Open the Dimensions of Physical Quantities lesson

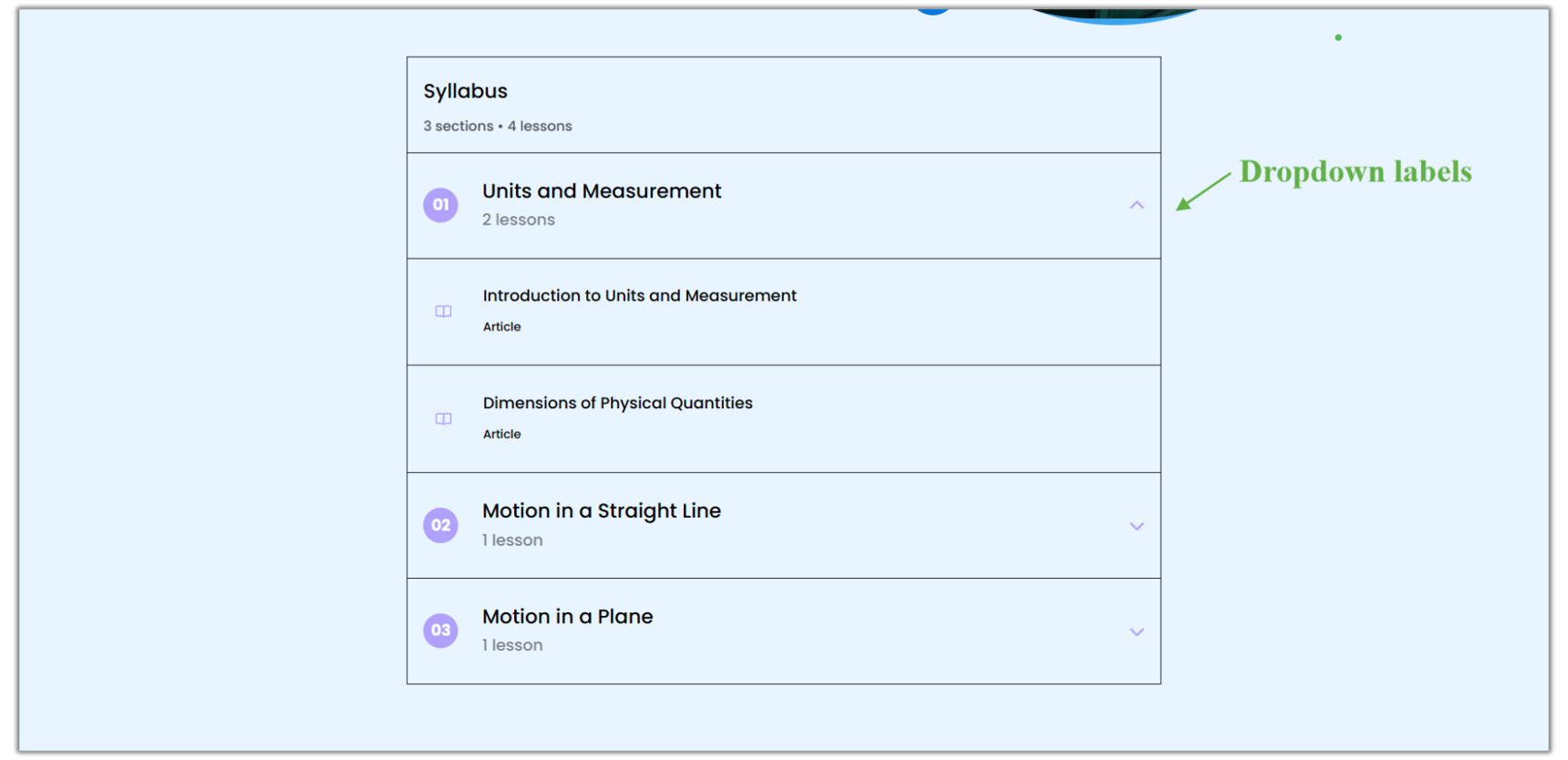pos(618,402)
